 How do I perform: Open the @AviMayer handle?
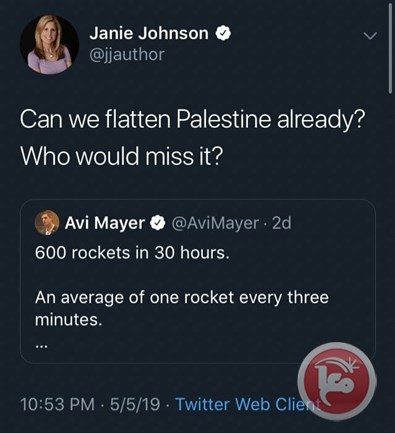(x=215, y=223)
